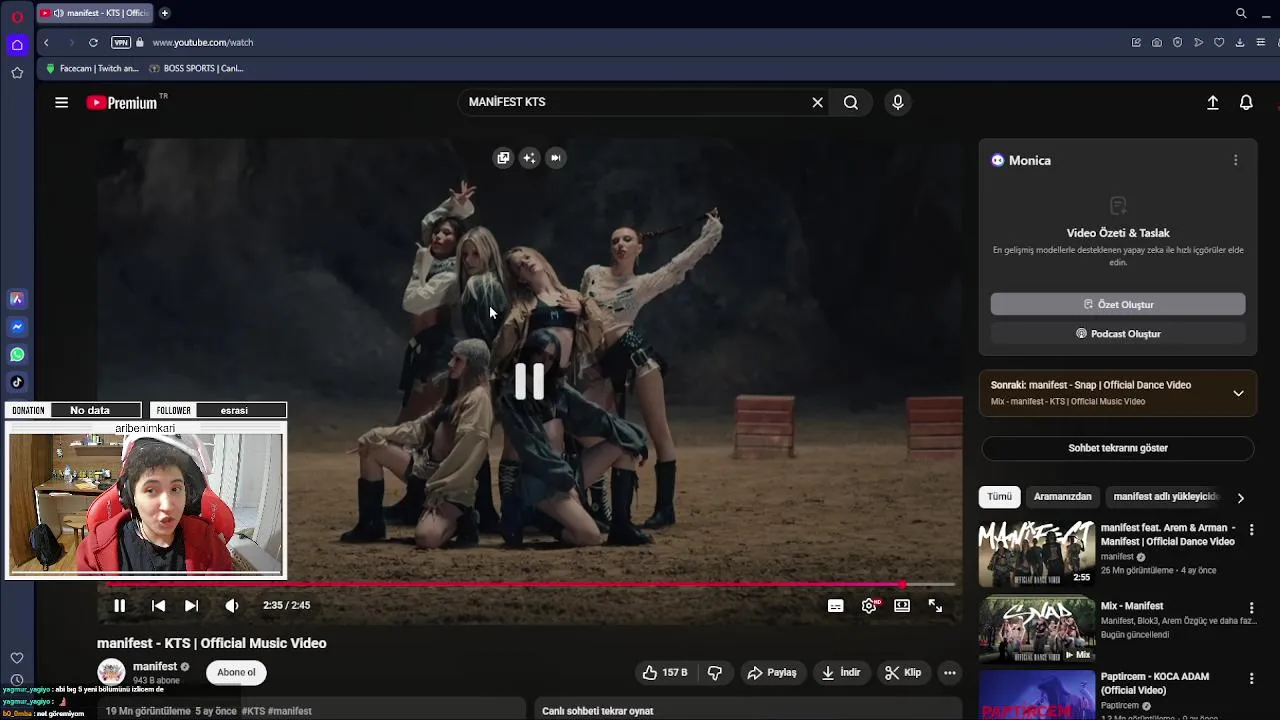
Task: Like the video showing 157 B
Action: pos(666,673)
